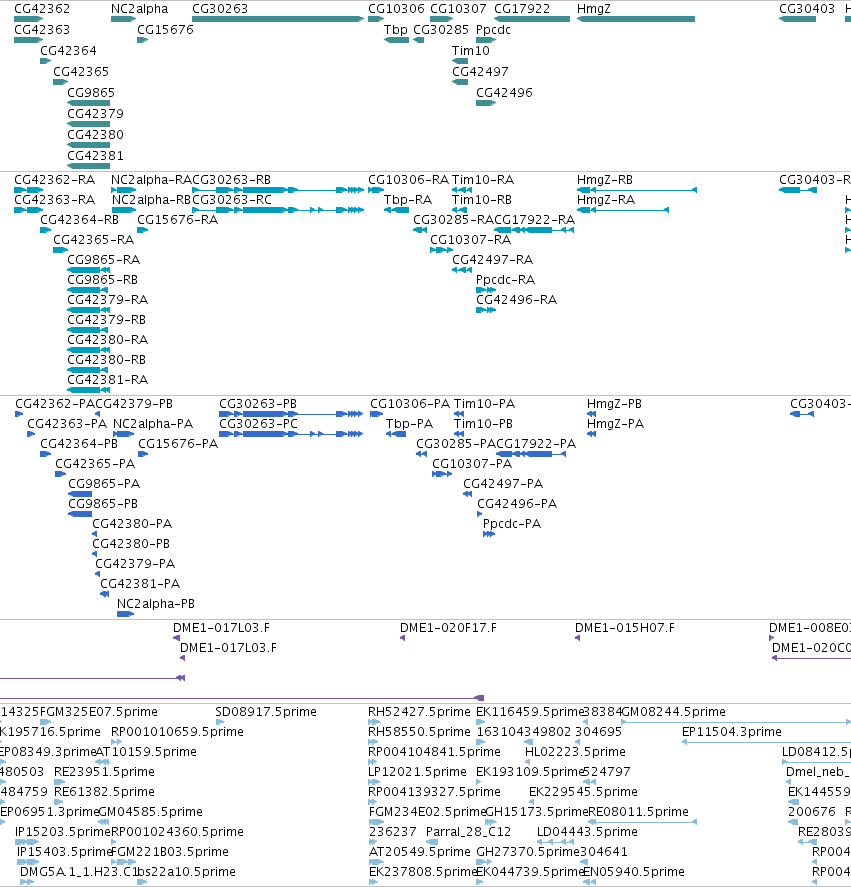The height and width of the screenshot is (887, 851).
Task: Select the HmgZ-RB transcript intron line
Action: [x=645, y=190]
